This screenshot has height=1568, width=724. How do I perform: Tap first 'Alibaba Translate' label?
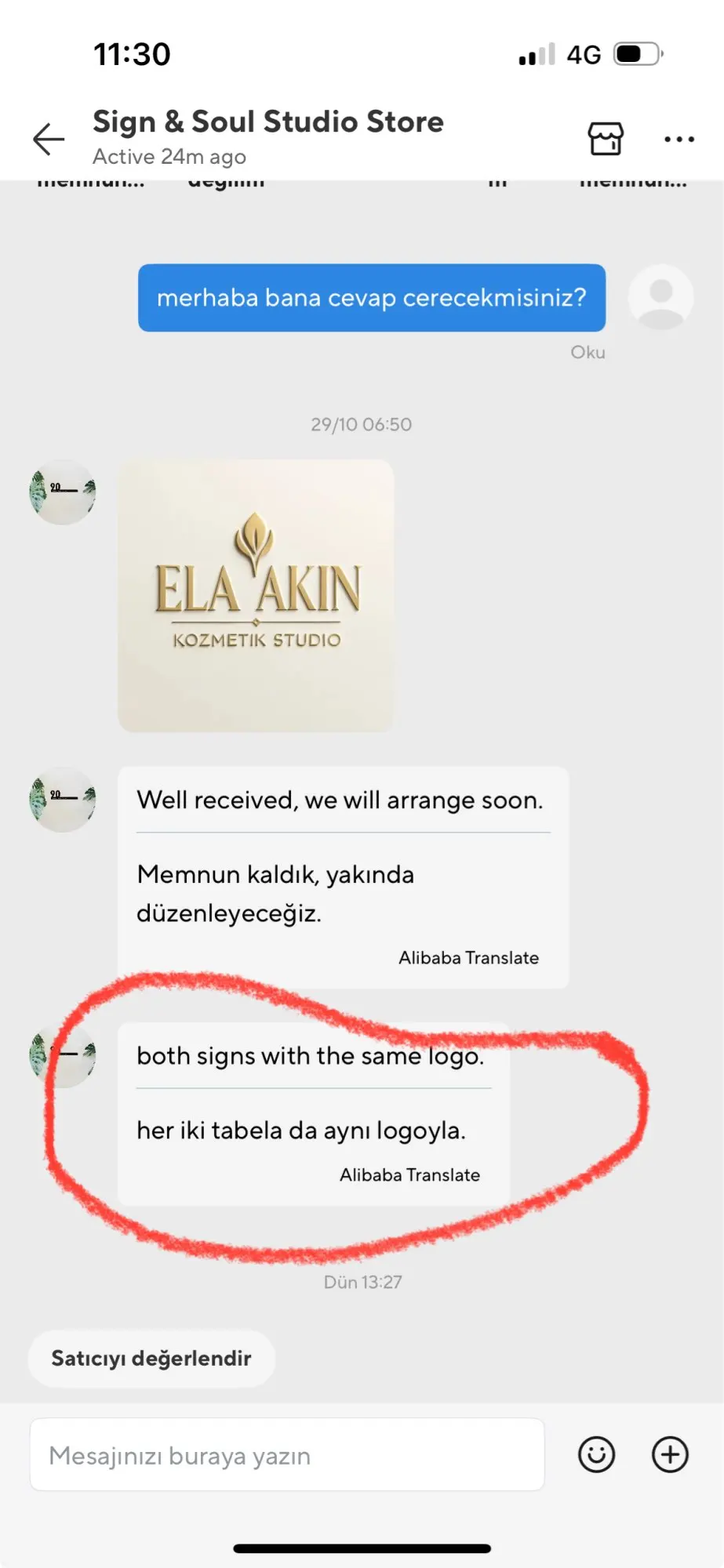pos(469,957)
